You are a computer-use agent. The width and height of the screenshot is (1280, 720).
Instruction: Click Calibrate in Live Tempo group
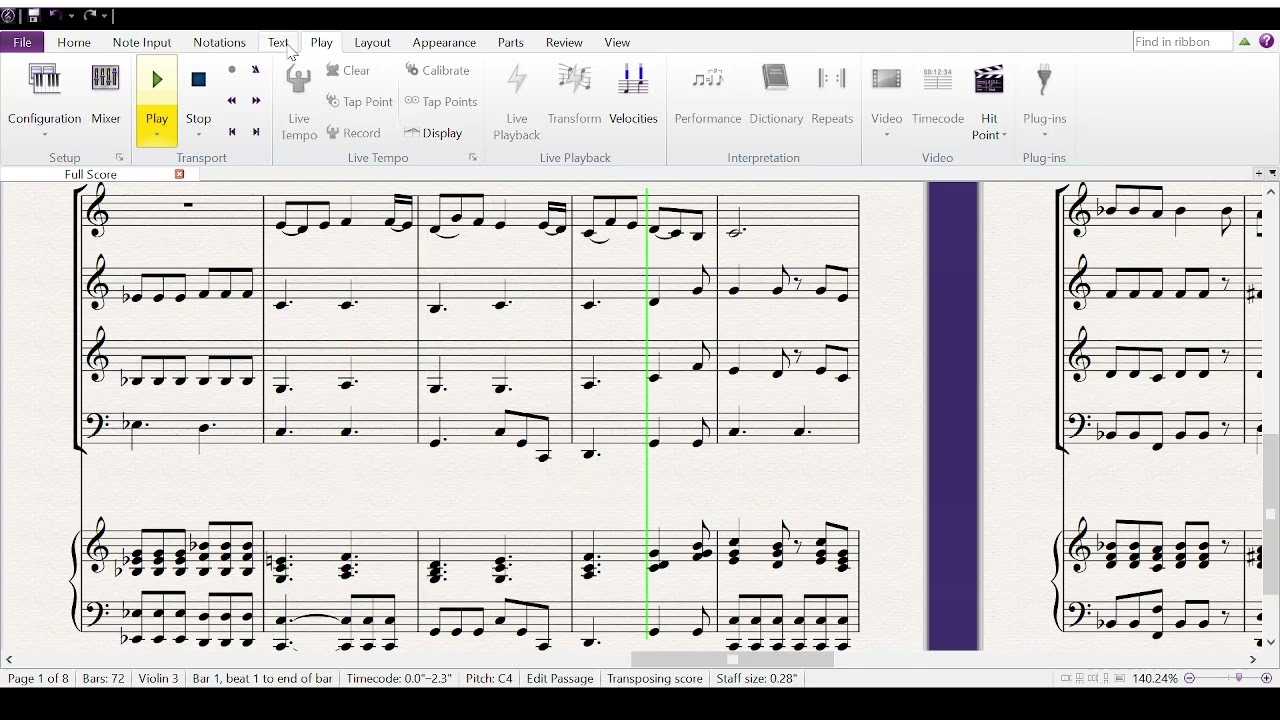pos(437,70)
